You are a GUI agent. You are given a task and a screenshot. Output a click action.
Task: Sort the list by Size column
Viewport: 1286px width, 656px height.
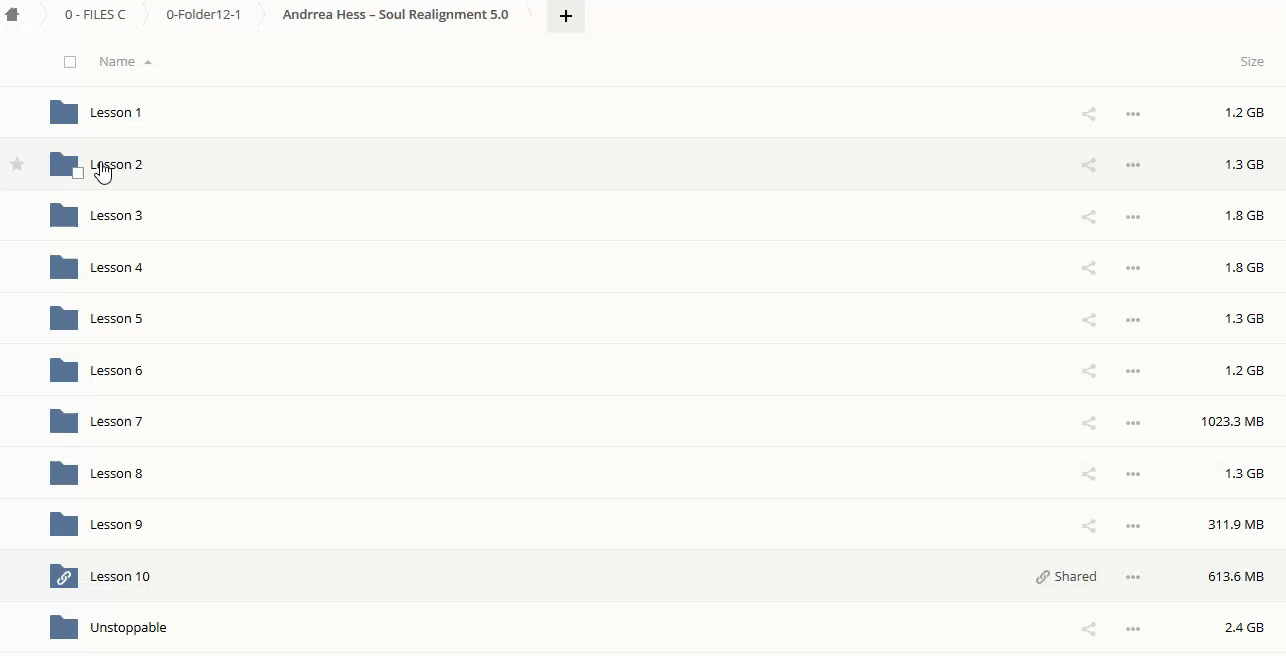click(1251, 62)
